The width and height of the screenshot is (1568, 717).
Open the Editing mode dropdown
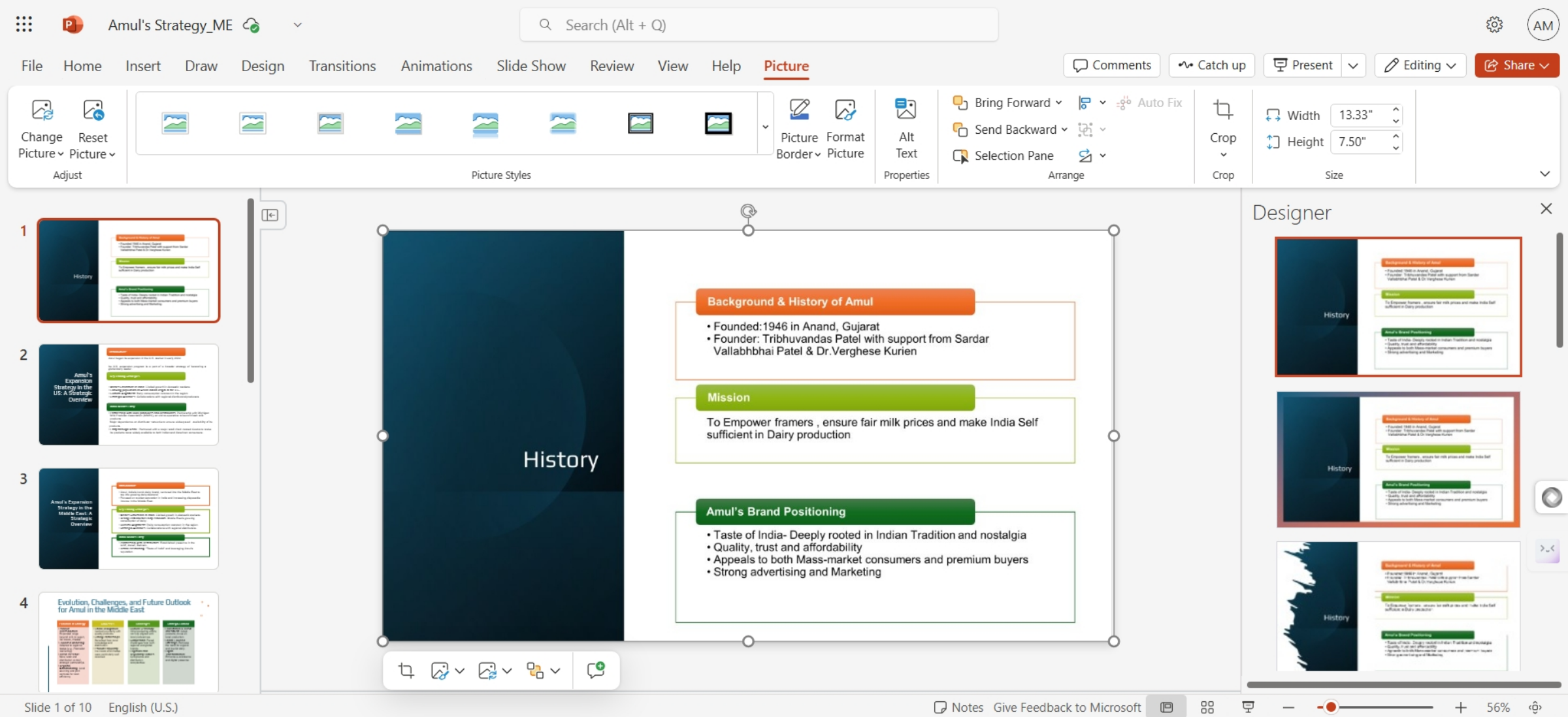pos(1420,65)
